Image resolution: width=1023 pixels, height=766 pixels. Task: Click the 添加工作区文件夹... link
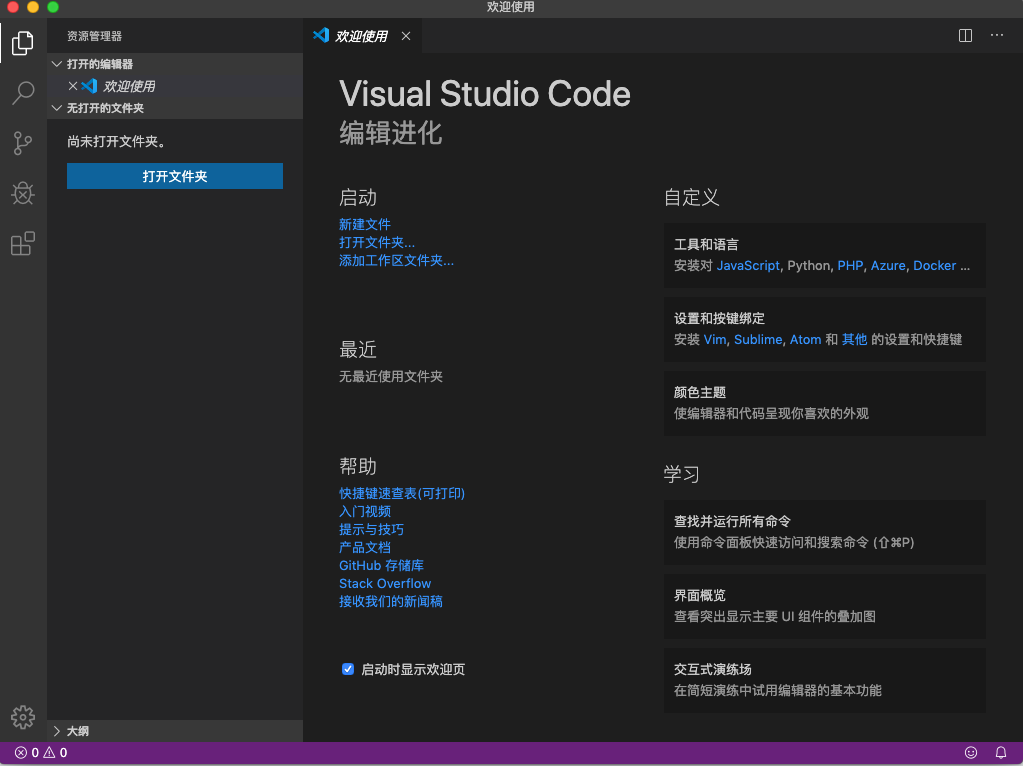(396, 260)
